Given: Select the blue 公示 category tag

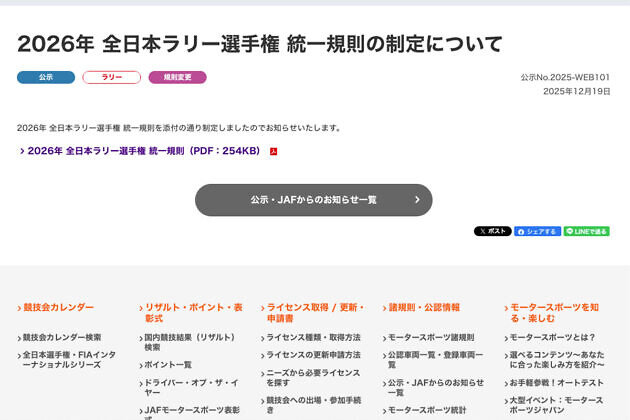Looking at the screenshot, I should 46,77.
